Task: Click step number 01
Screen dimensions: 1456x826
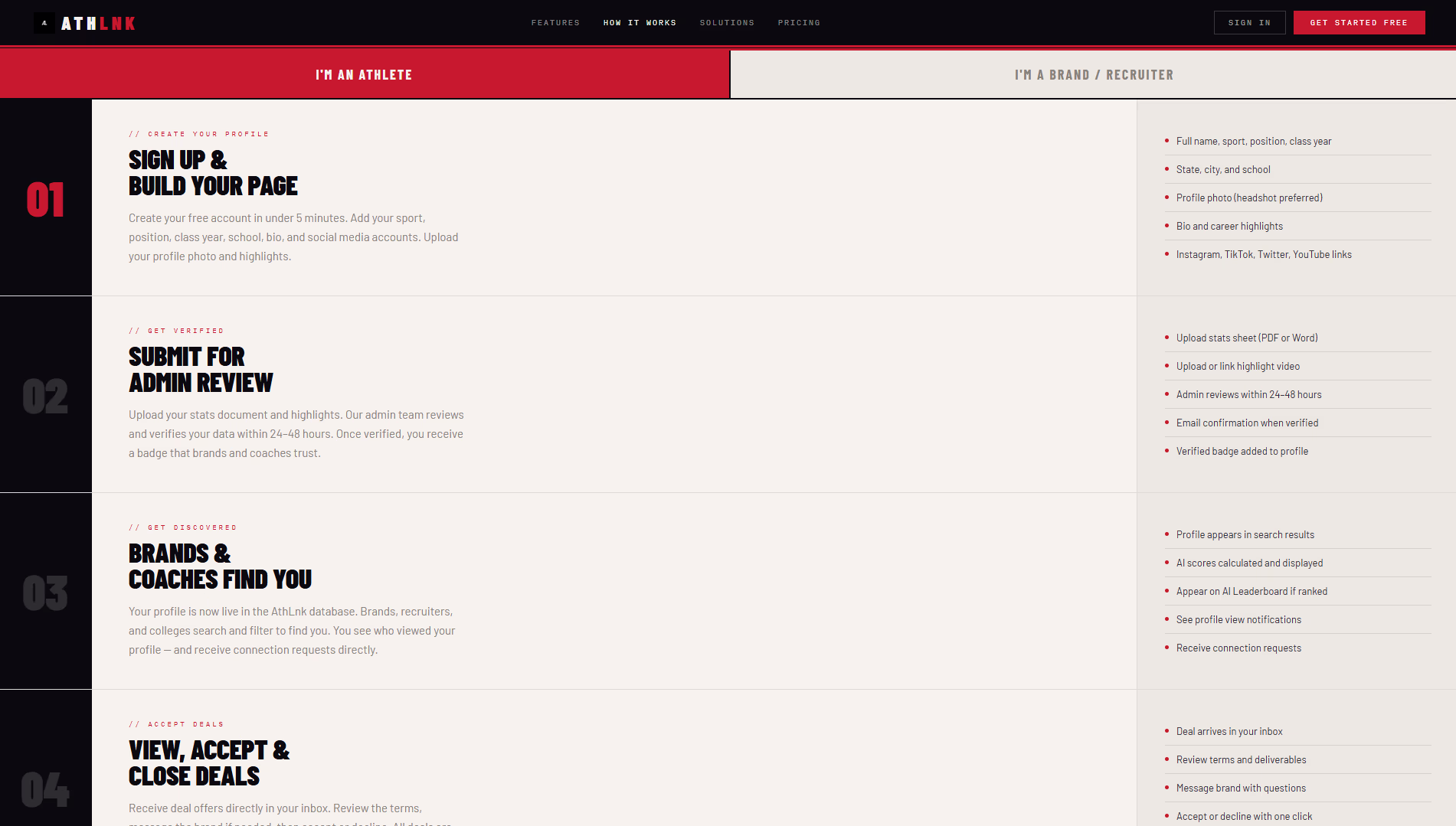Action: [x=45, y=200]
